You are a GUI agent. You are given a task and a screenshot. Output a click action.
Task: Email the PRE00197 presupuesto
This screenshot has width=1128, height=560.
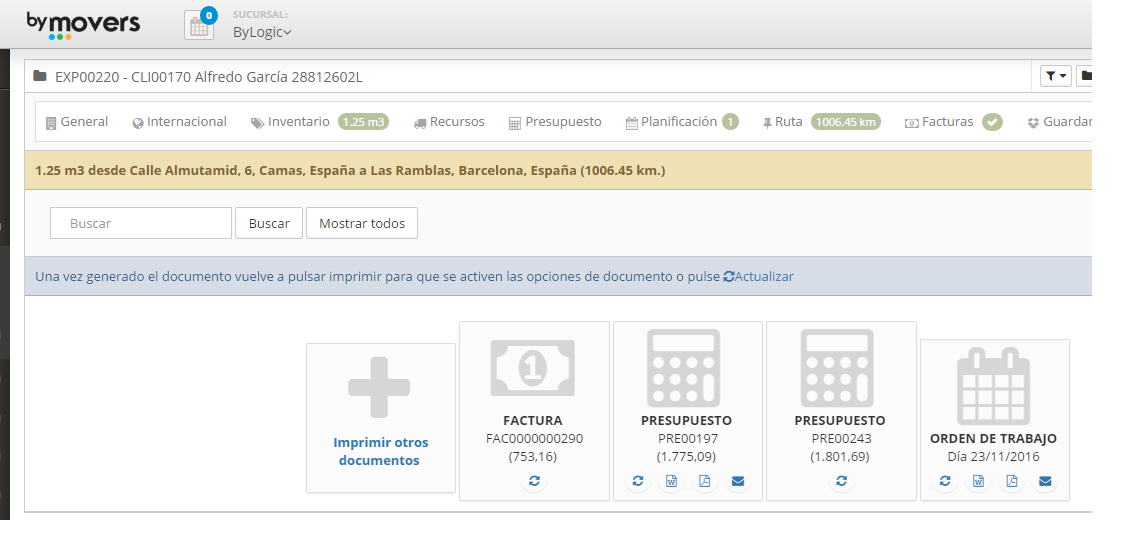point(737,481)
